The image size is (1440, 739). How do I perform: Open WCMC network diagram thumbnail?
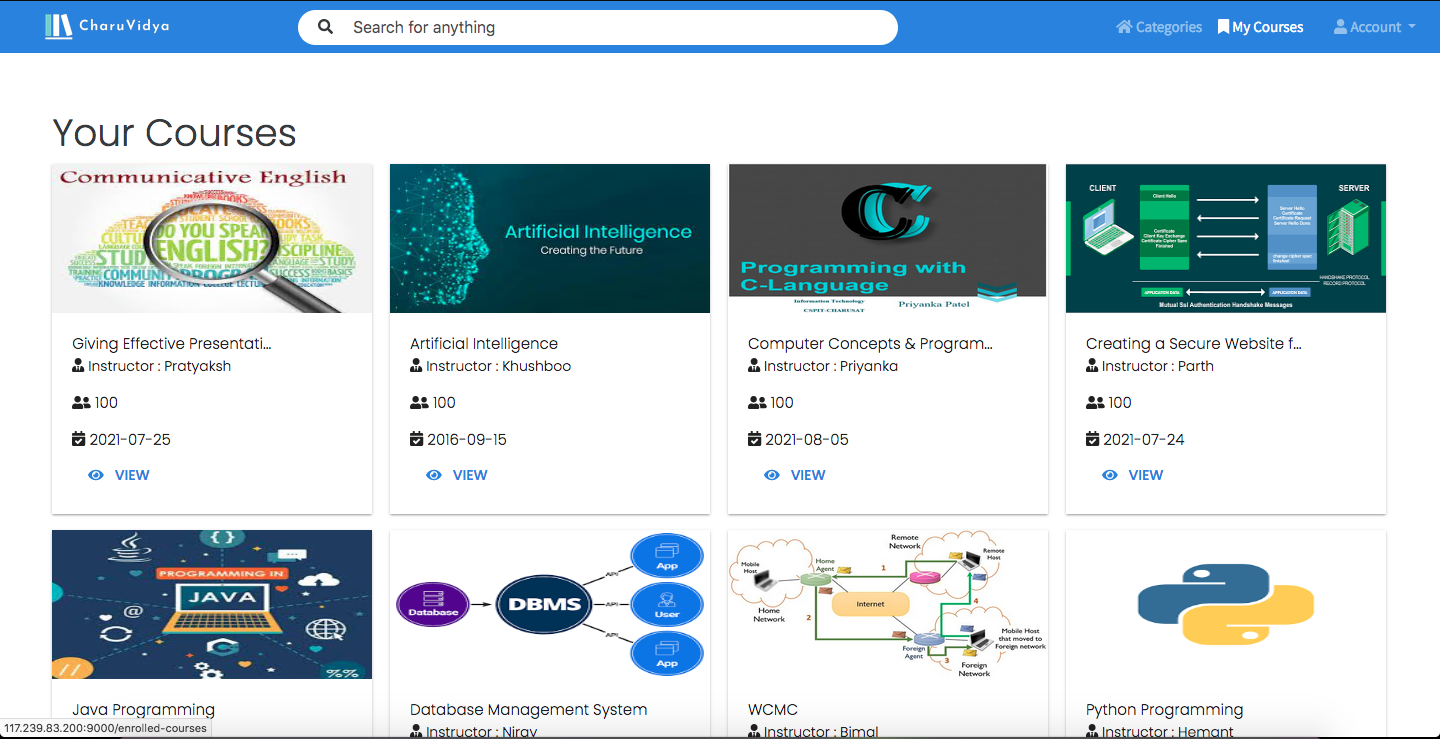pos(888,605)
